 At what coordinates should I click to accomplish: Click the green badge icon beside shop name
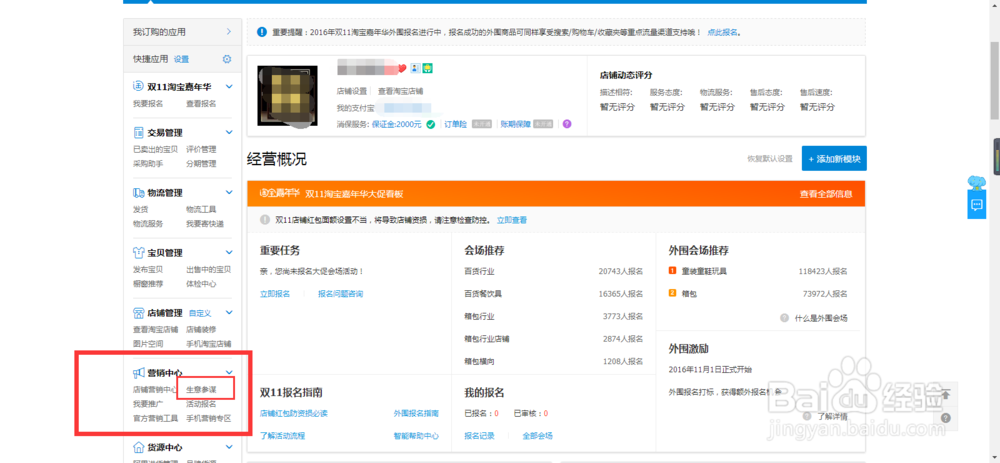point(428,68)
